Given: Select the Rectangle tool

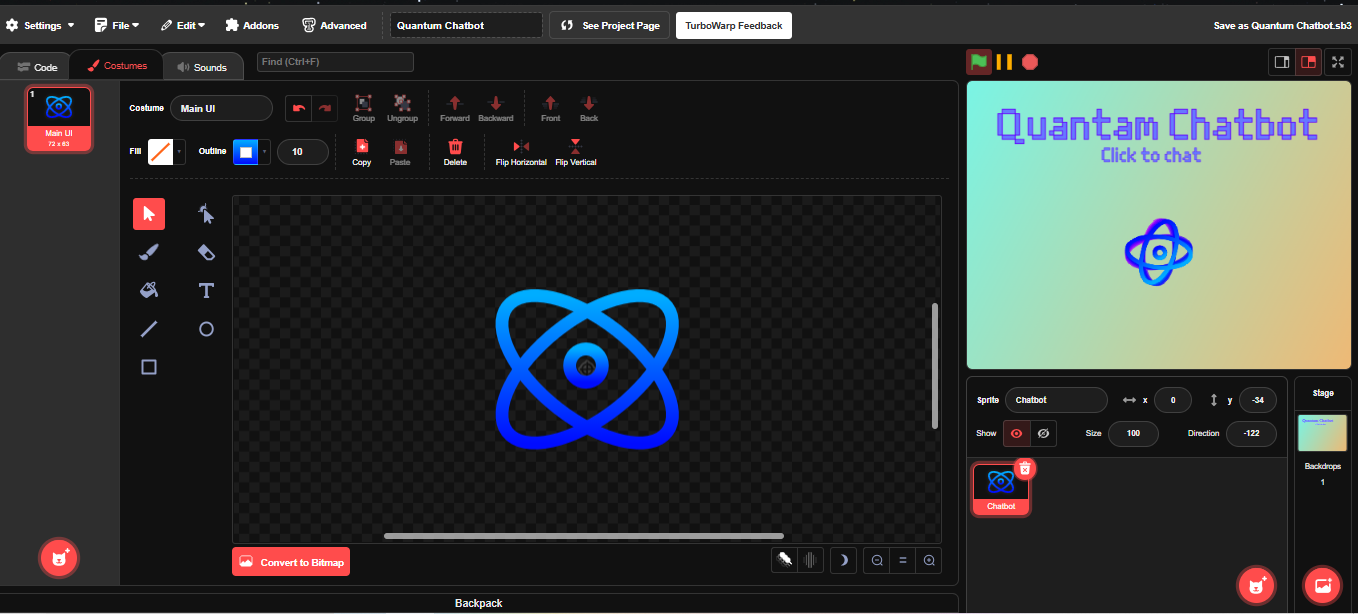Looking at the screenshot, I should 149,367.
